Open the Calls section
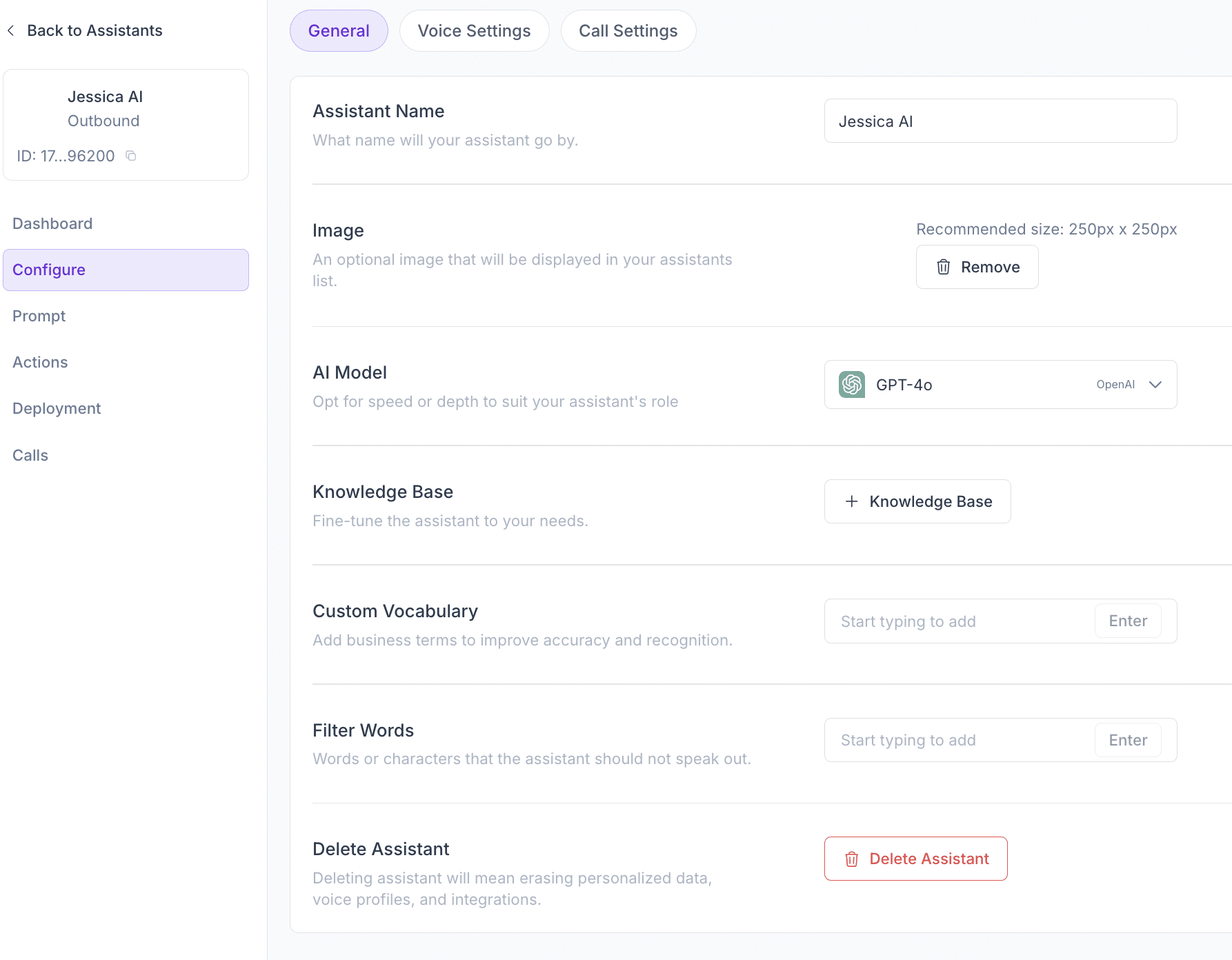 click(x=30, y=455)
